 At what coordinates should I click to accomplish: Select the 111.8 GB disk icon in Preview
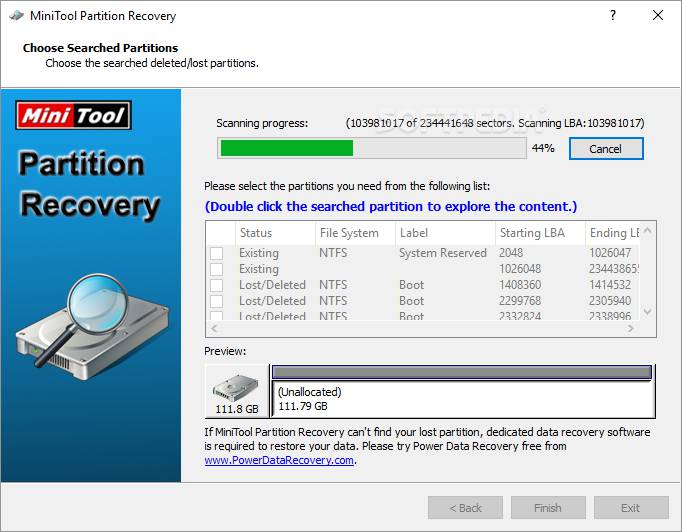tap(237, 391)
